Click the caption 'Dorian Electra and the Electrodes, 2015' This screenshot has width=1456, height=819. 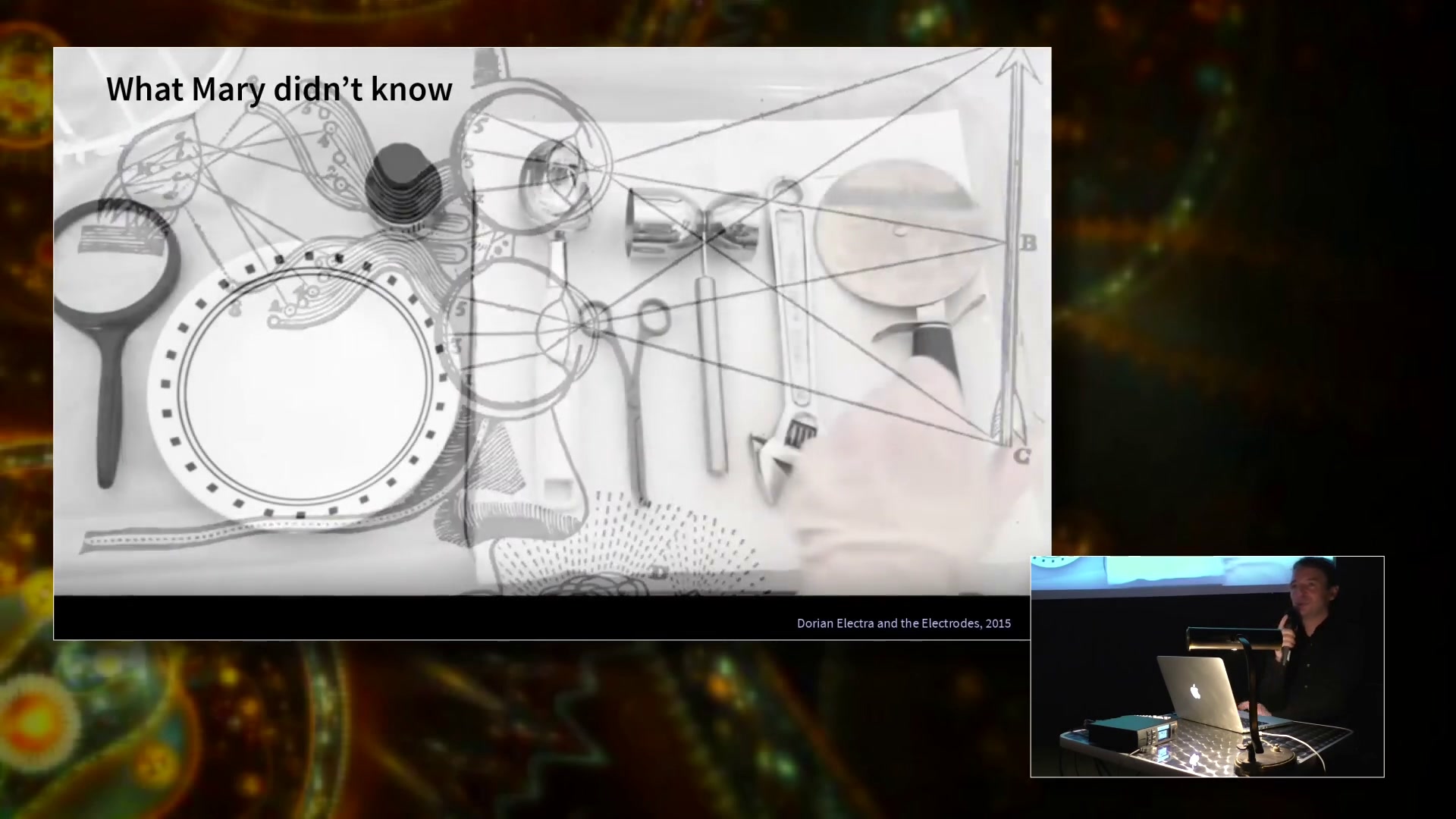coord(903,623)
